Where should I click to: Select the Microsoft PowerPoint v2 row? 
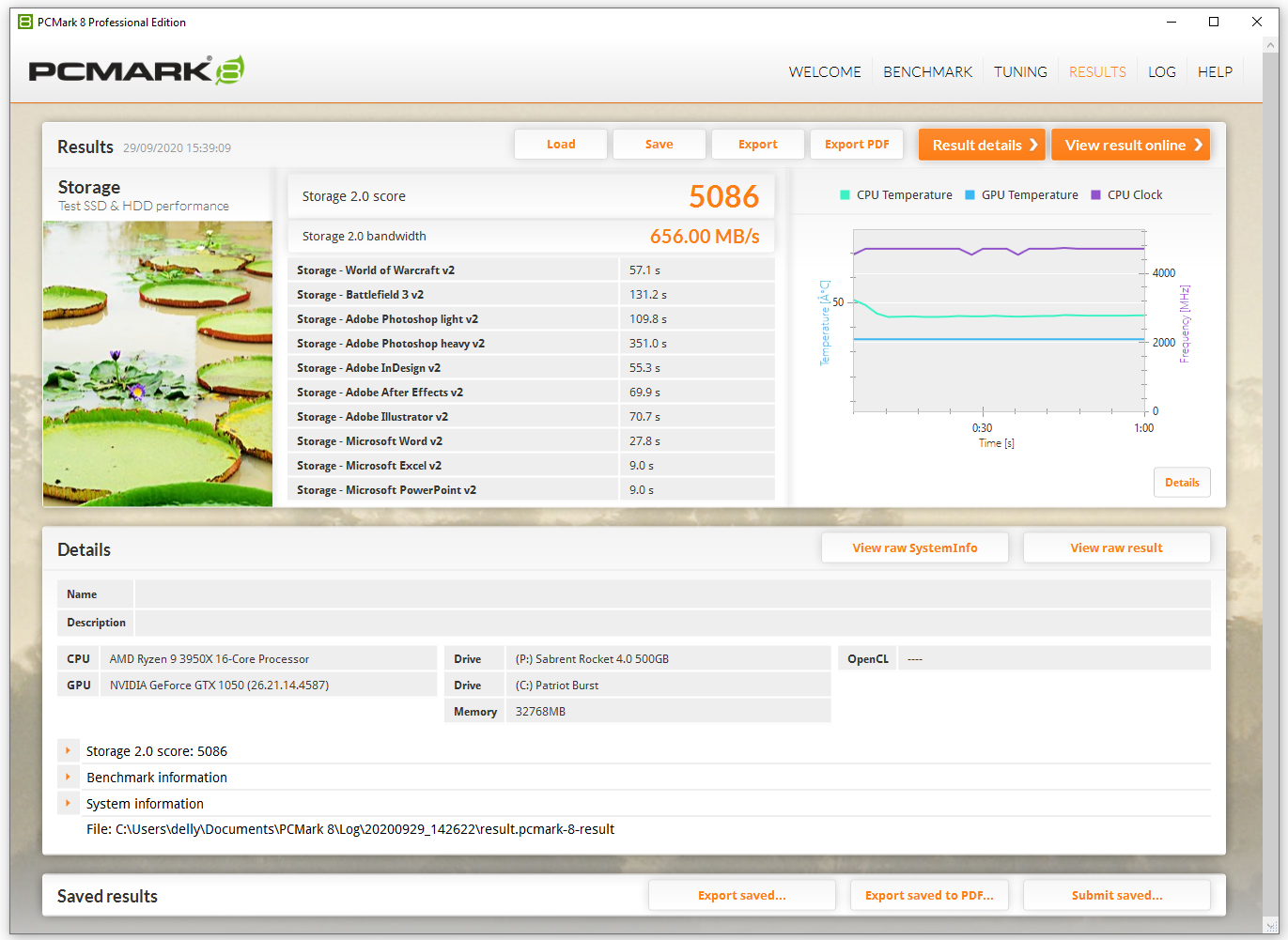[531, 490]
